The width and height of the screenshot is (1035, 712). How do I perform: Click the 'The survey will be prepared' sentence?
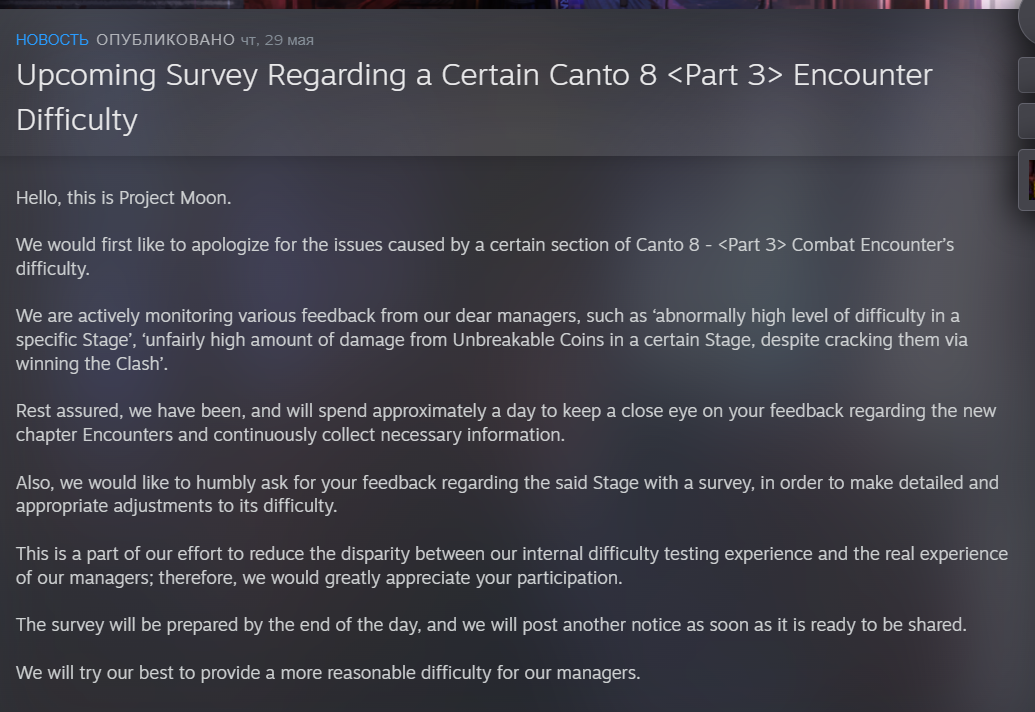tap(491, 625)
